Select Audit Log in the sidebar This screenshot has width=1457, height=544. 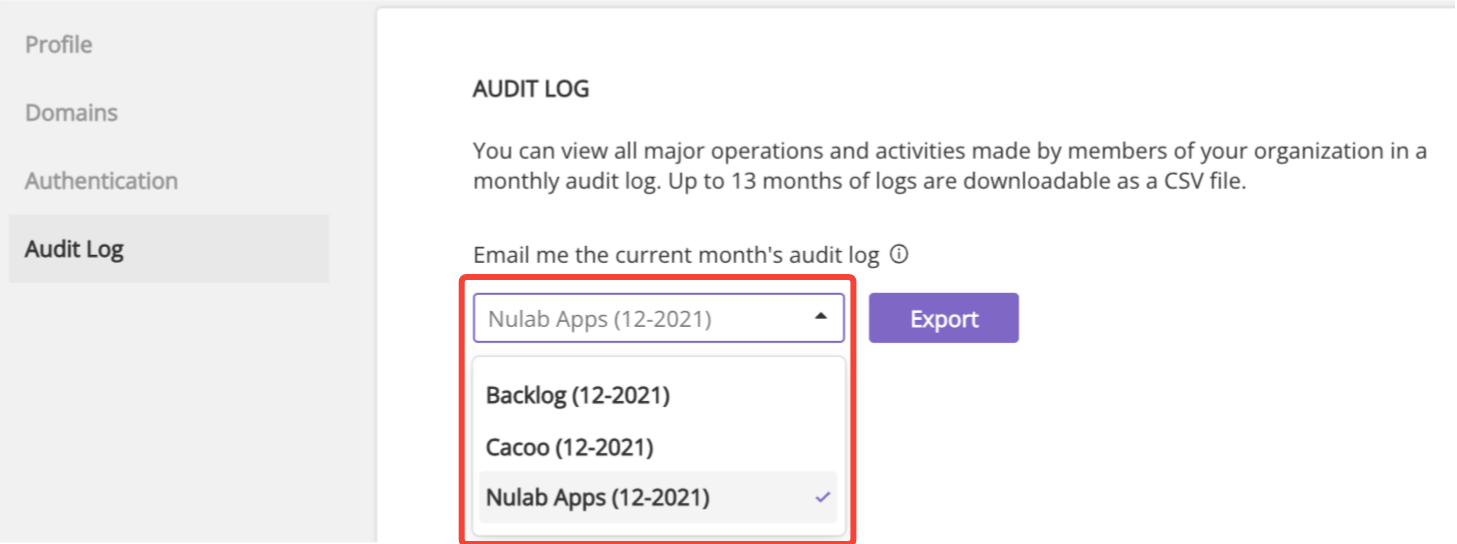169,249
